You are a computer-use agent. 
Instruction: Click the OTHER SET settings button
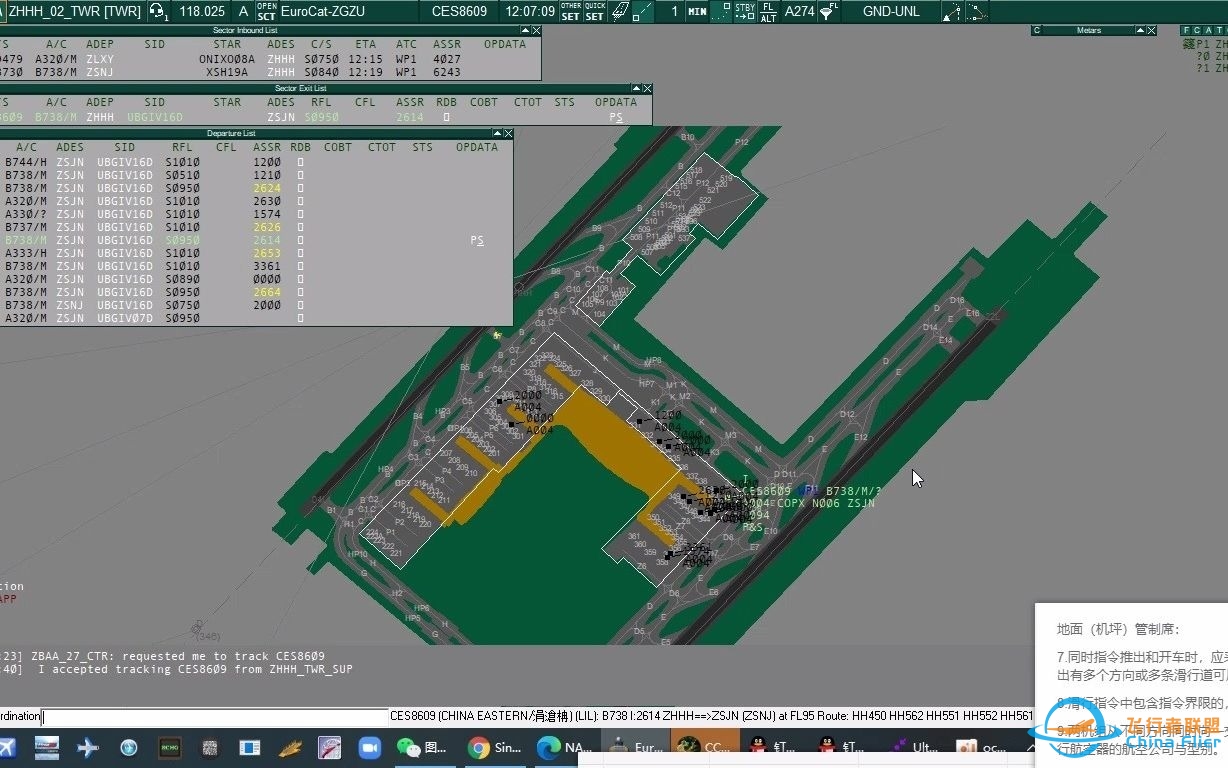pos(570,12)
